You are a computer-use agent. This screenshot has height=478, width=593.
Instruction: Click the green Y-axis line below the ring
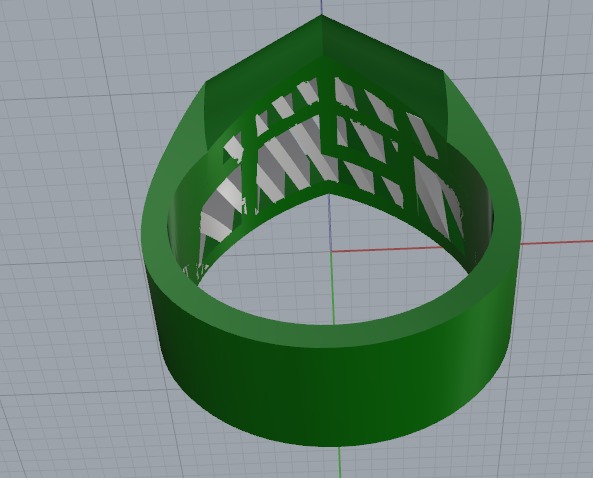click(x=340, y=462)
